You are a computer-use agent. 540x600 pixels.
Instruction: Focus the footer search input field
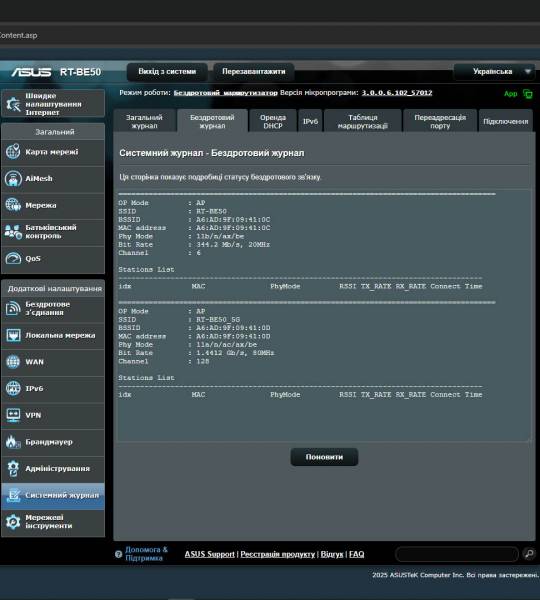coord(457,554)
